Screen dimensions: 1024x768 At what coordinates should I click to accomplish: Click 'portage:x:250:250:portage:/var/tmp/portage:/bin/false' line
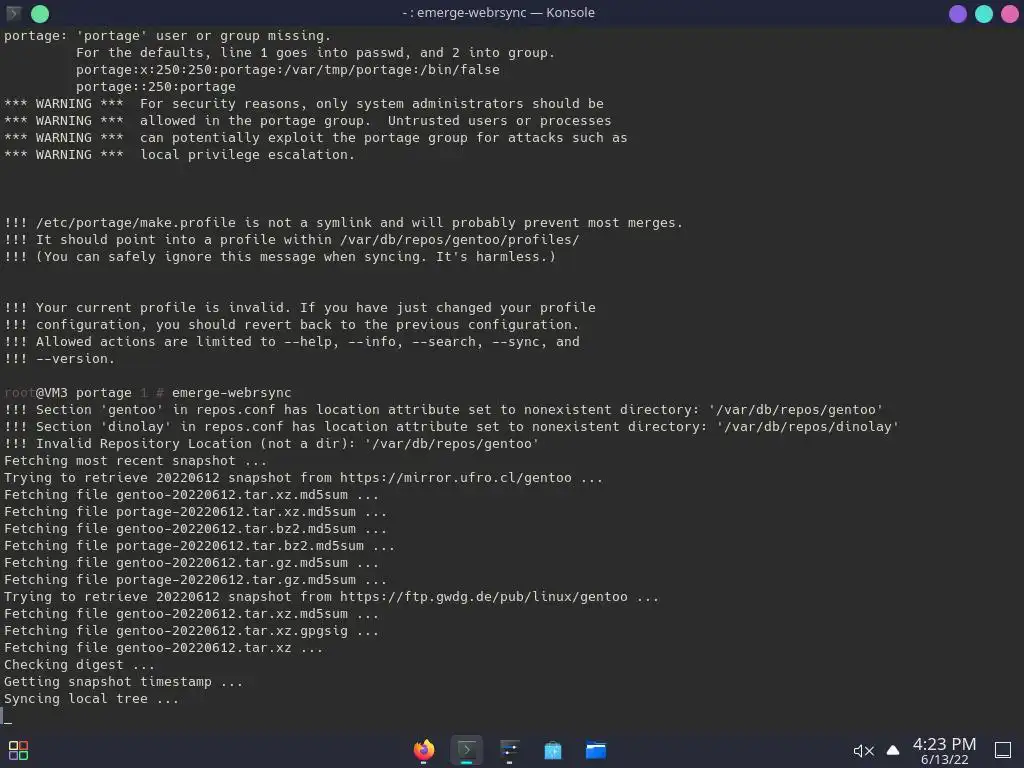(287, 69)
